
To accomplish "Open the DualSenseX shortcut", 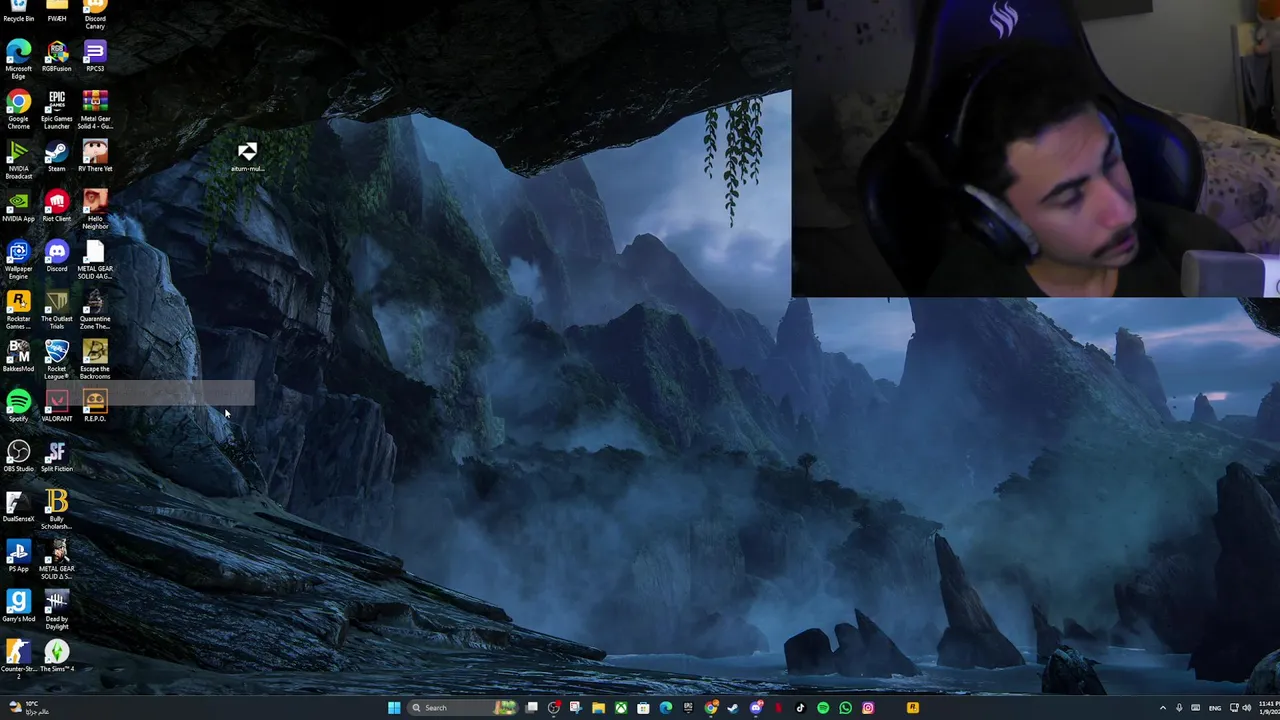I will tap(18, 506).
